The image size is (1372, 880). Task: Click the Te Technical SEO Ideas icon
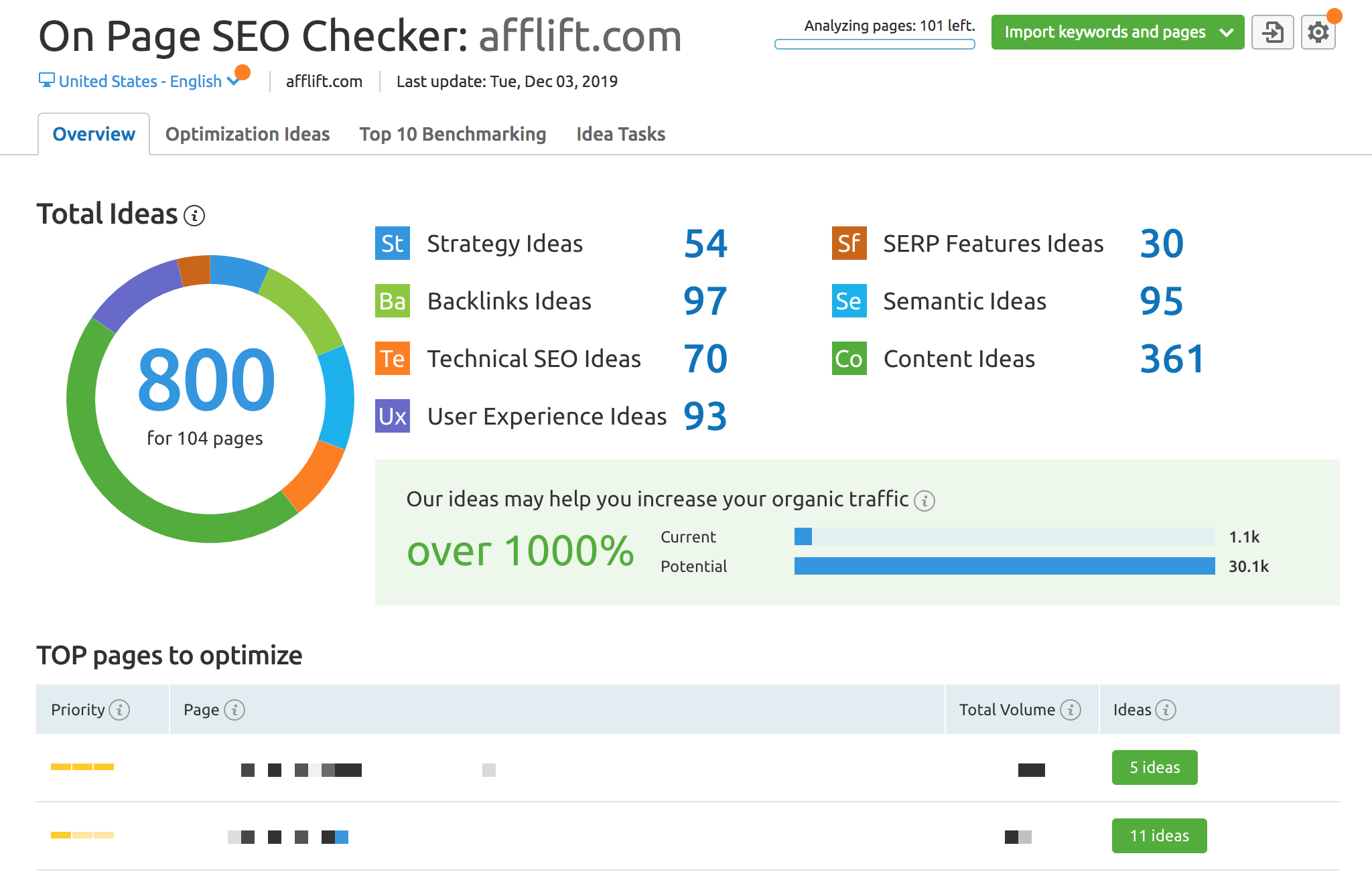(x=393, y=358)
